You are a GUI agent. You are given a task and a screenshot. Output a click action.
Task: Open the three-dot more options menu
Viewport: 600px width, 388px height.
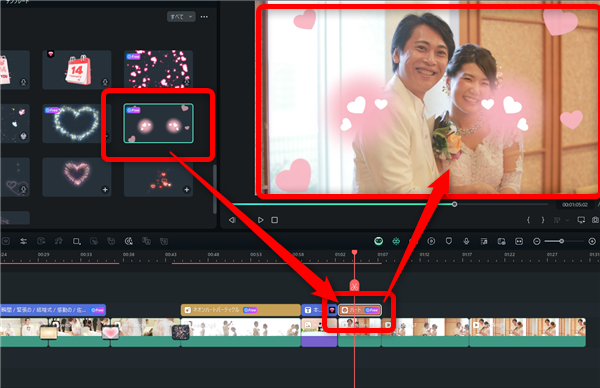coord(204,17)
